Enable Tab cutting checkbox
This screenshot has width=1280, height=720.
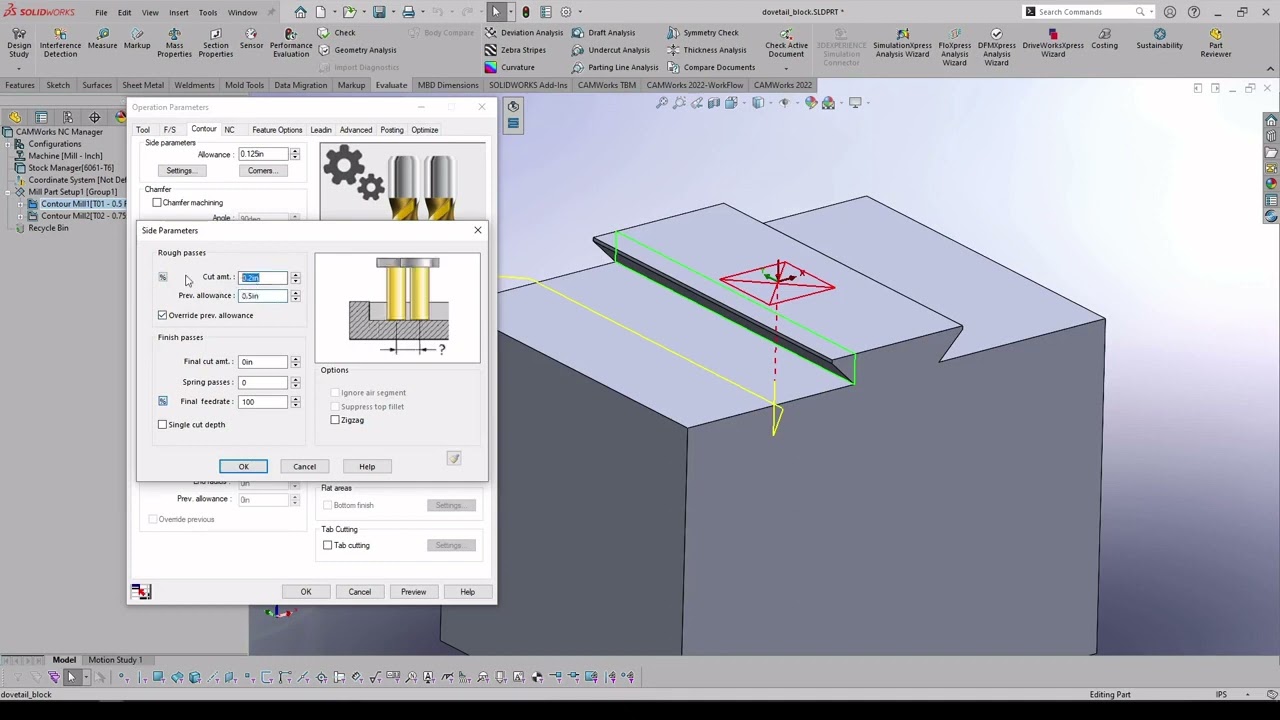click(x=327, y=545)
